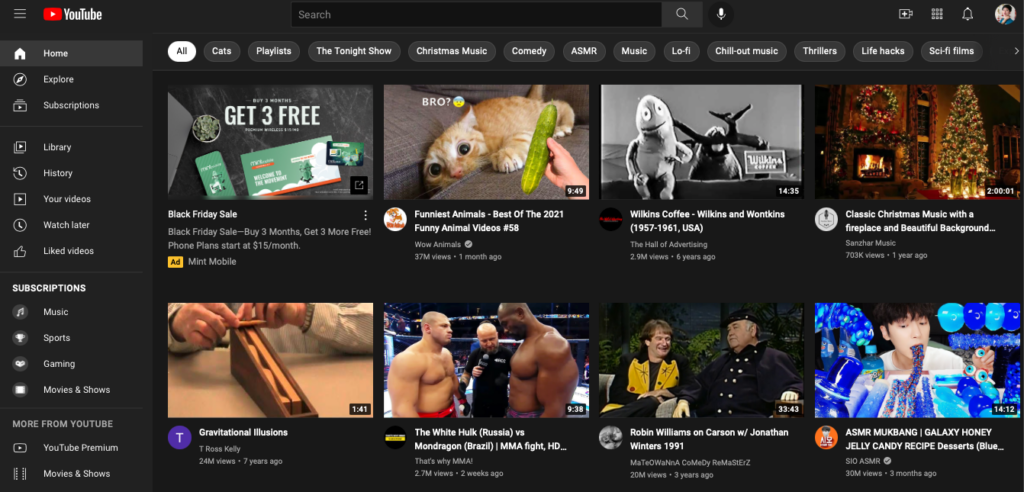This screenshot has width=1024, height=492.
Task: Select the ASMR filter chip
Action: [x=584, y=51]
